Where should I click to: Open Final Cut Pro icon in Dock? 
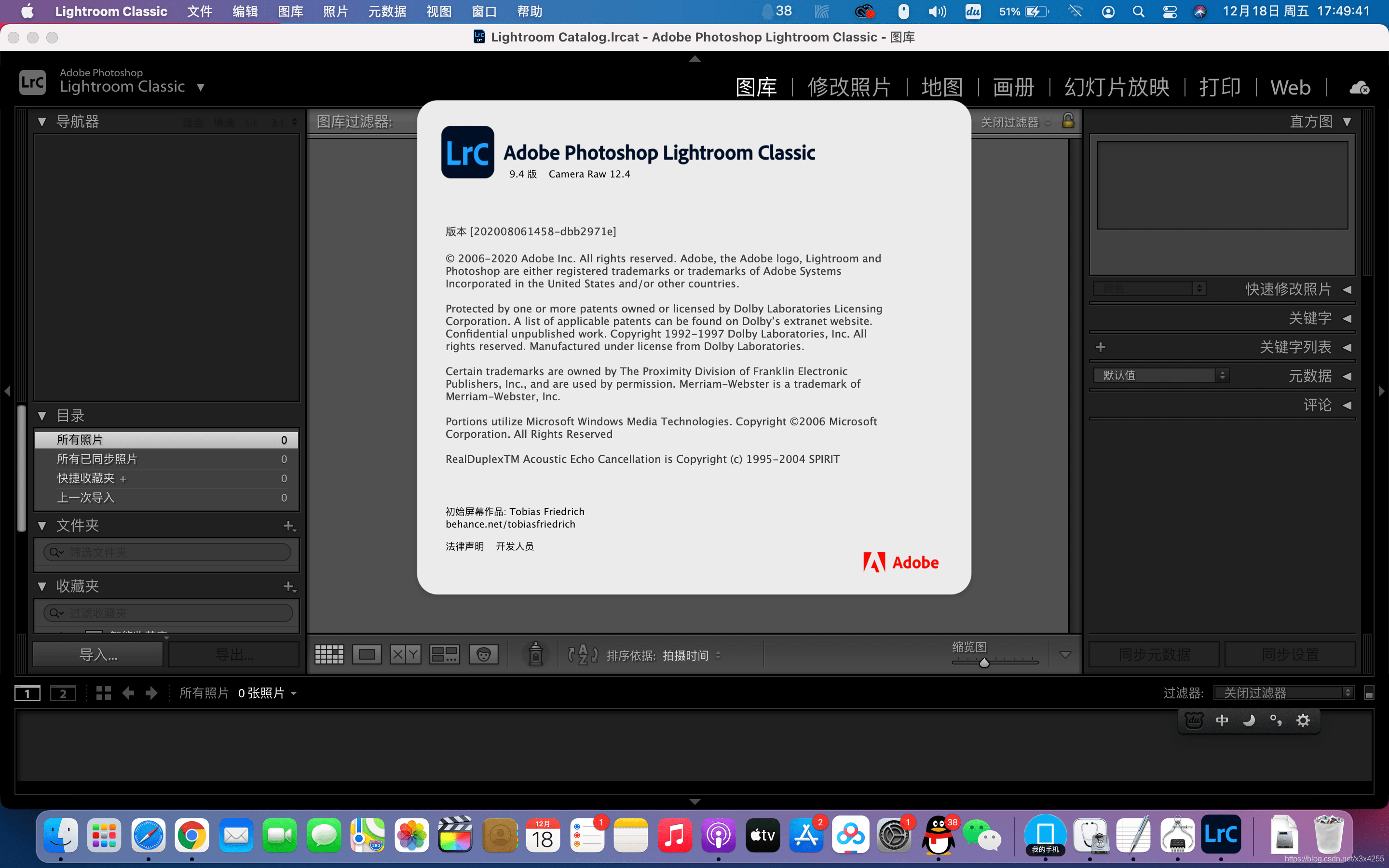tap(455, 834)
